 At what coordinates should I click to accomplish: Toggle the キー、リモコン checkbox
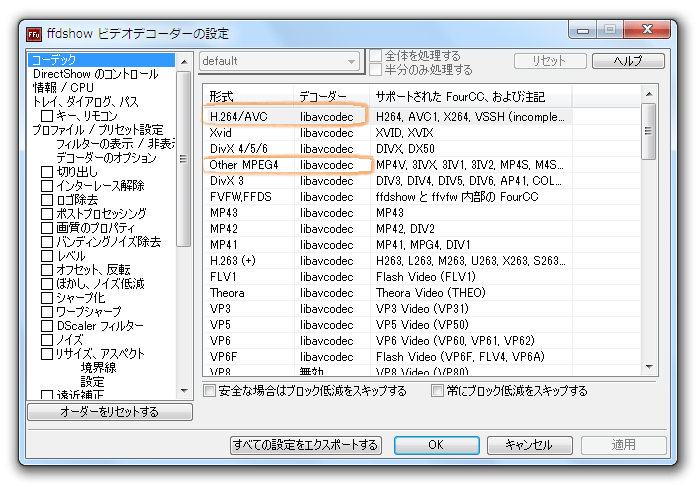(47, 116)
